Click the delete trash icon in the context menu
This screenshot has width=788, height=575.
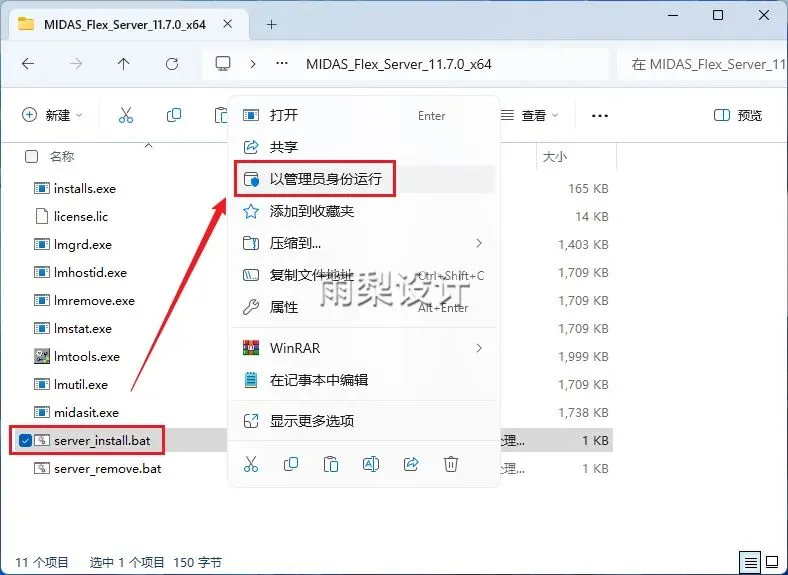(x=451, y=464)
